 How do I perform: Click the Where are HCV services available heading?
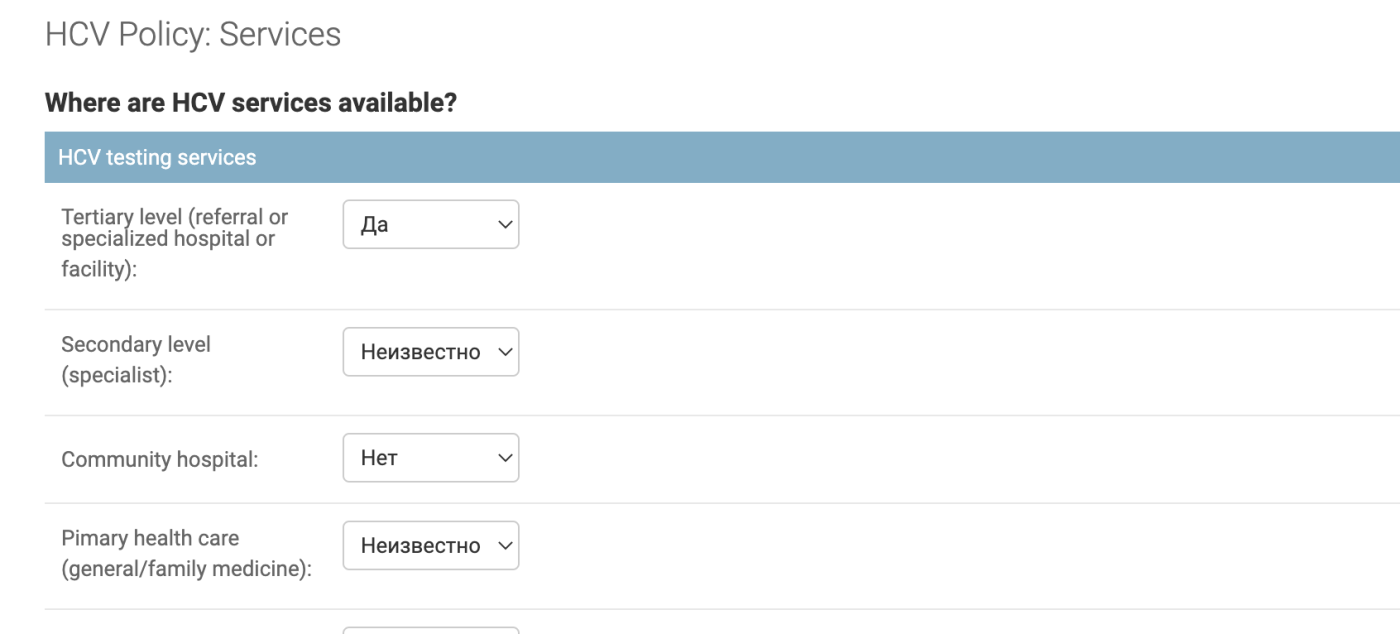tap(251, 102)
